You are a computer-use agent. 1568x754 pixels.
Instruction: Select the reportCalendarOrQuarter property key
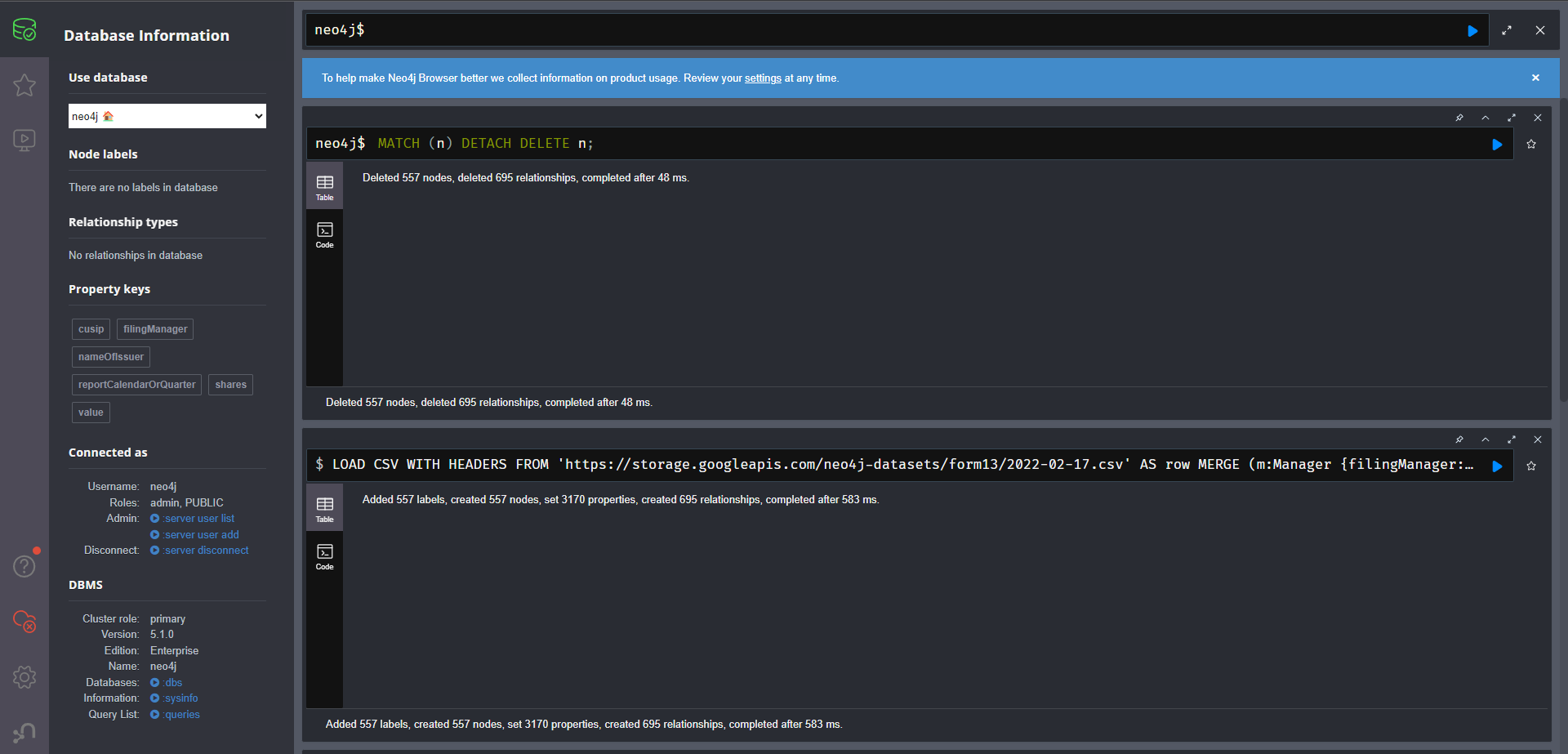pyautogui.click(x=136, y=385)
